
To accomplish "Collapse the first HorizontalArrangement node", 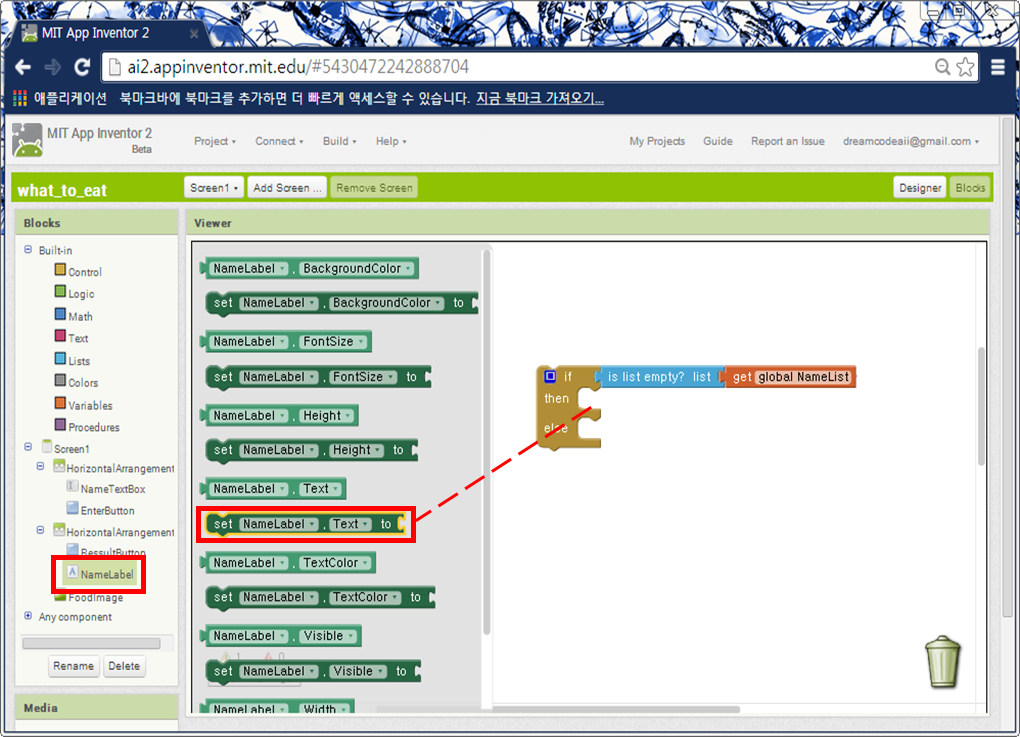I will click(x=40, y=466).
